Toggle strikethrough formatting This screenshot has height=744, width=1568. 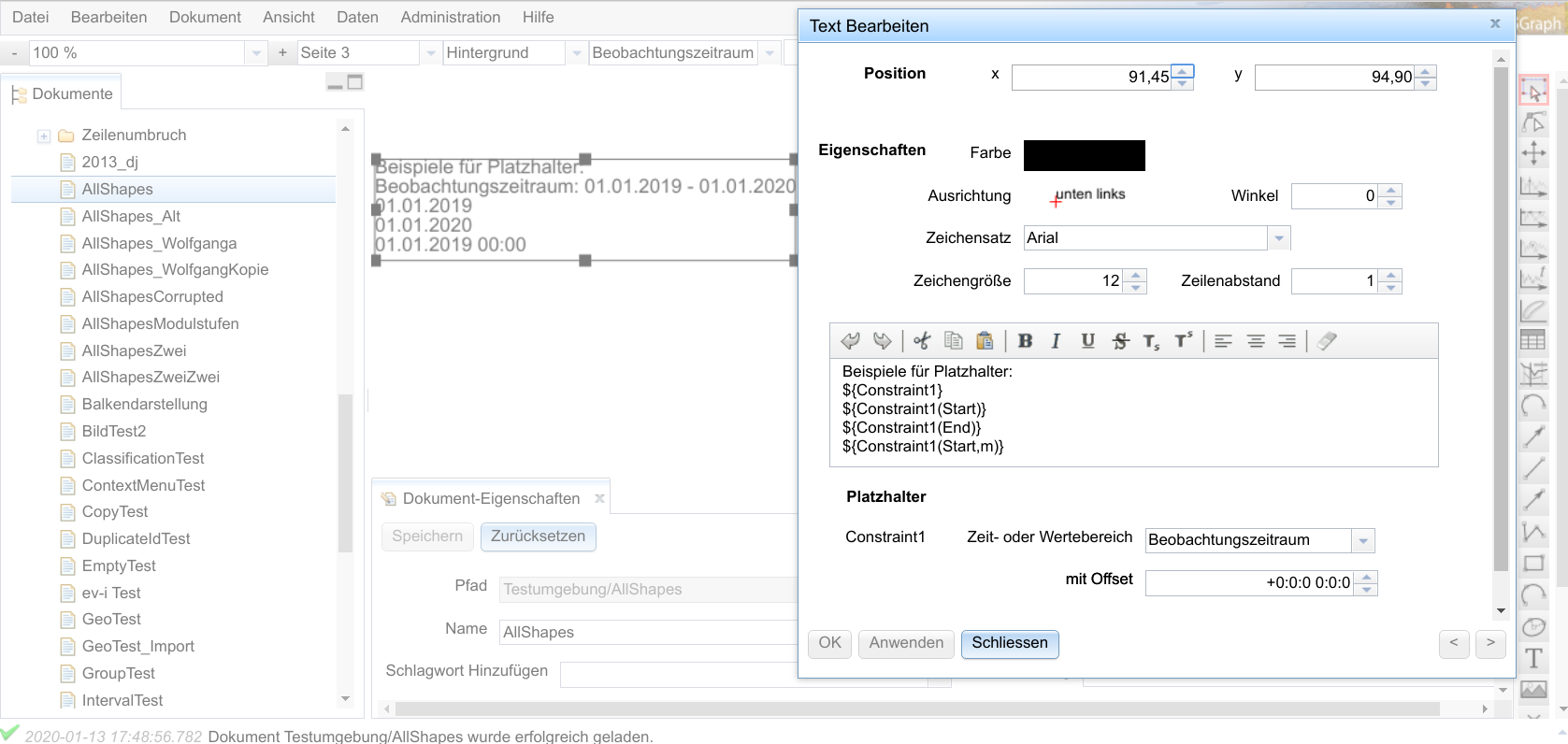pyautogui.click(x=1120, y=341)
